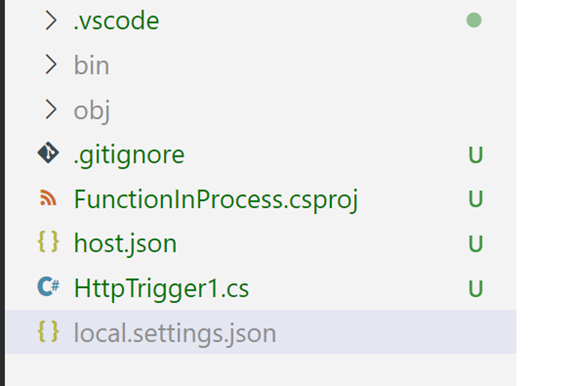Open the .gitignore file
Screen dimensions: 576x386
(x=129, y=155)
